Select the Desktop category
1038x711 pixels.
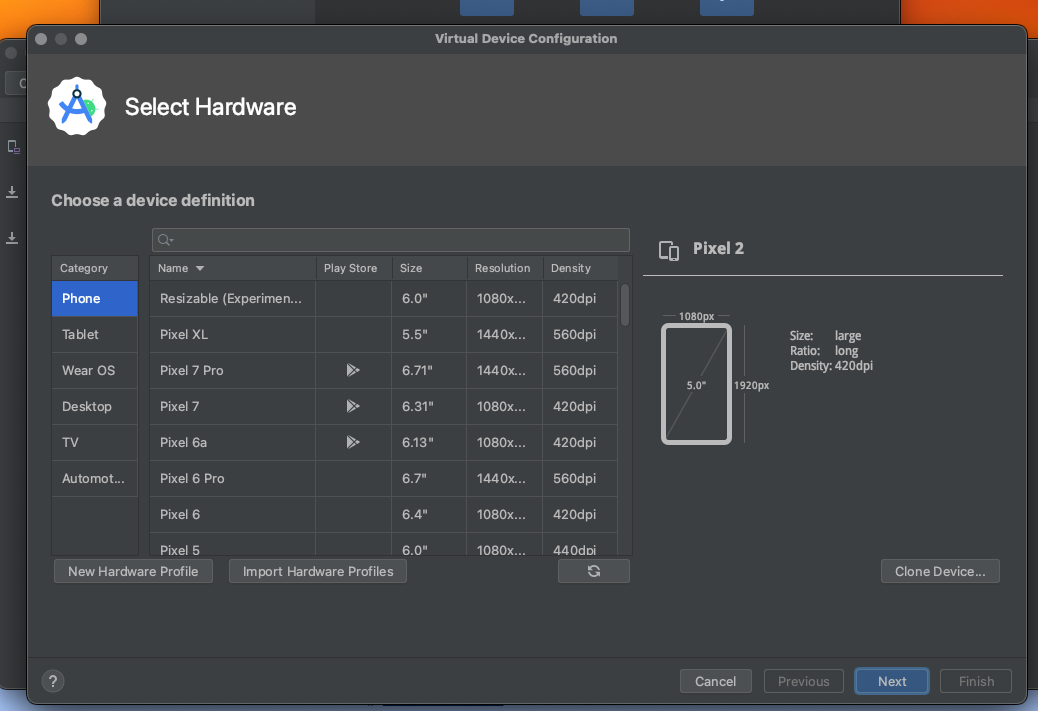pyautogui.click(x=95, y=406)
